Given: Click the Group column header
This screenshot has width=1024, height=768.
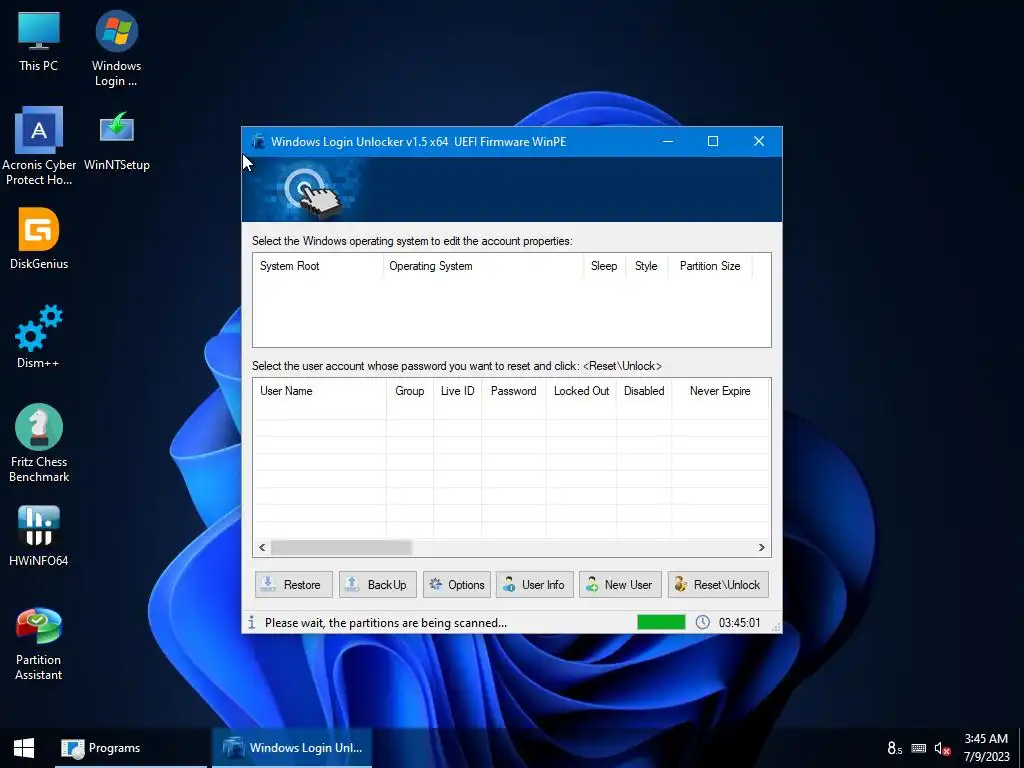Looking at the screenshot, I should (409, 391).
